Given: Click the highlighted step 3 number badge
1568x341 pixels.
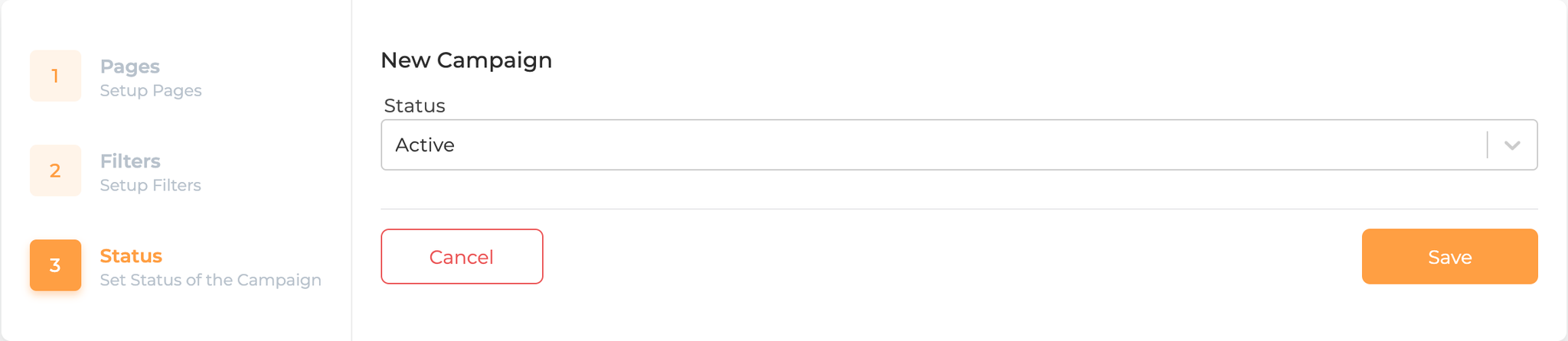Looking at the screenshot, I should pyautogui.click(x=55, y=265).
